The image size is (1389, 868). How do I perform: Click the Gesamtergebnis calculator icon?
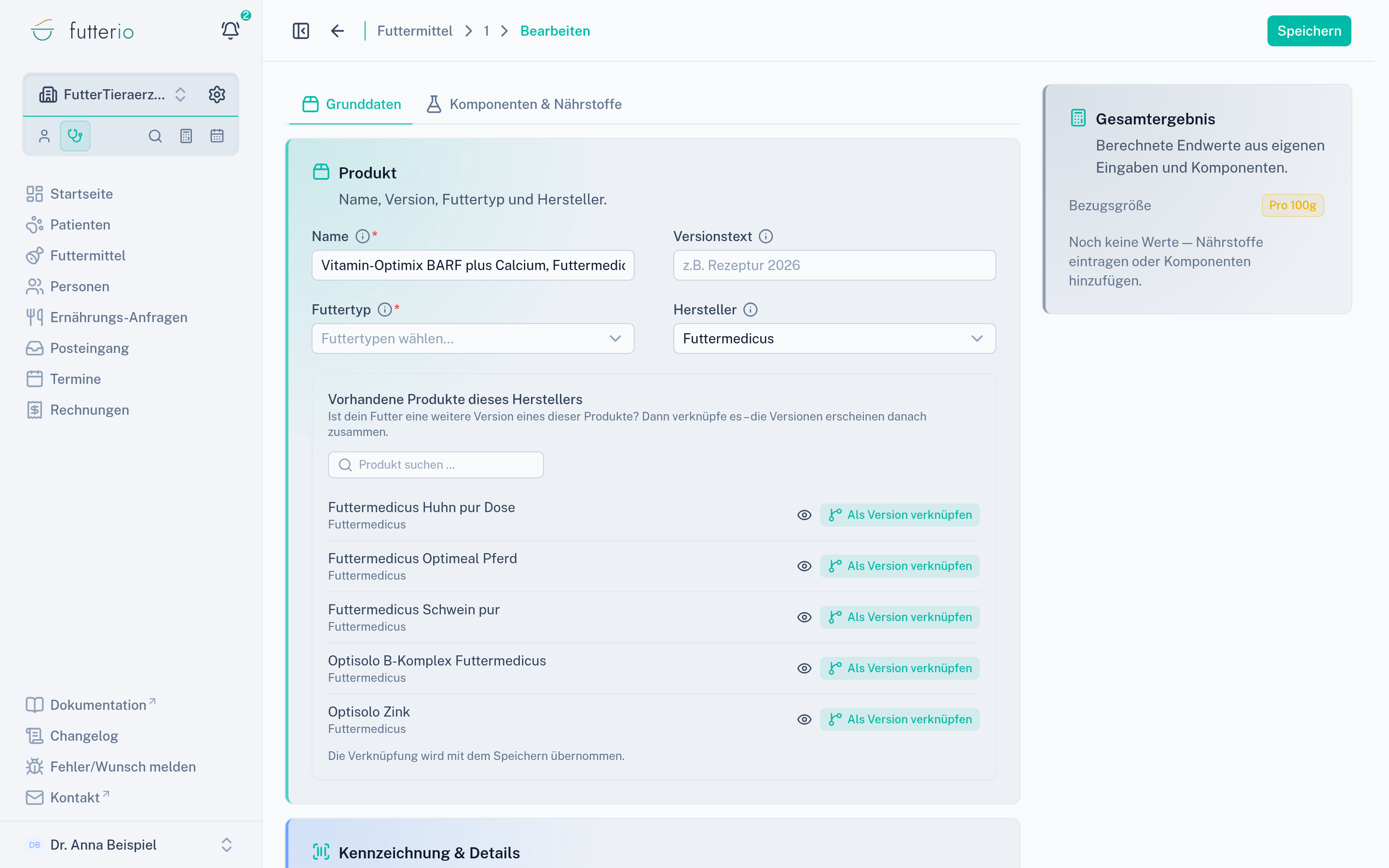[x=1078, y=118]
